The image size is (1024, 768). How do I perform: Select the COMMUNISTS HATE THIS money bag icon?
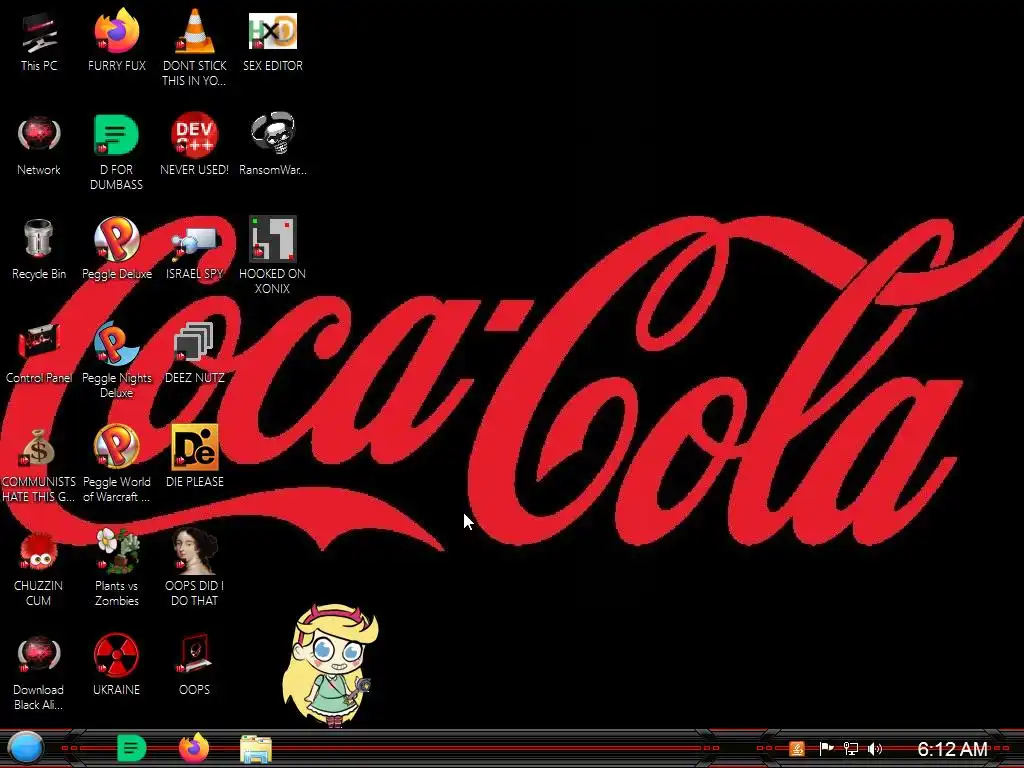(x=39, y=448)
